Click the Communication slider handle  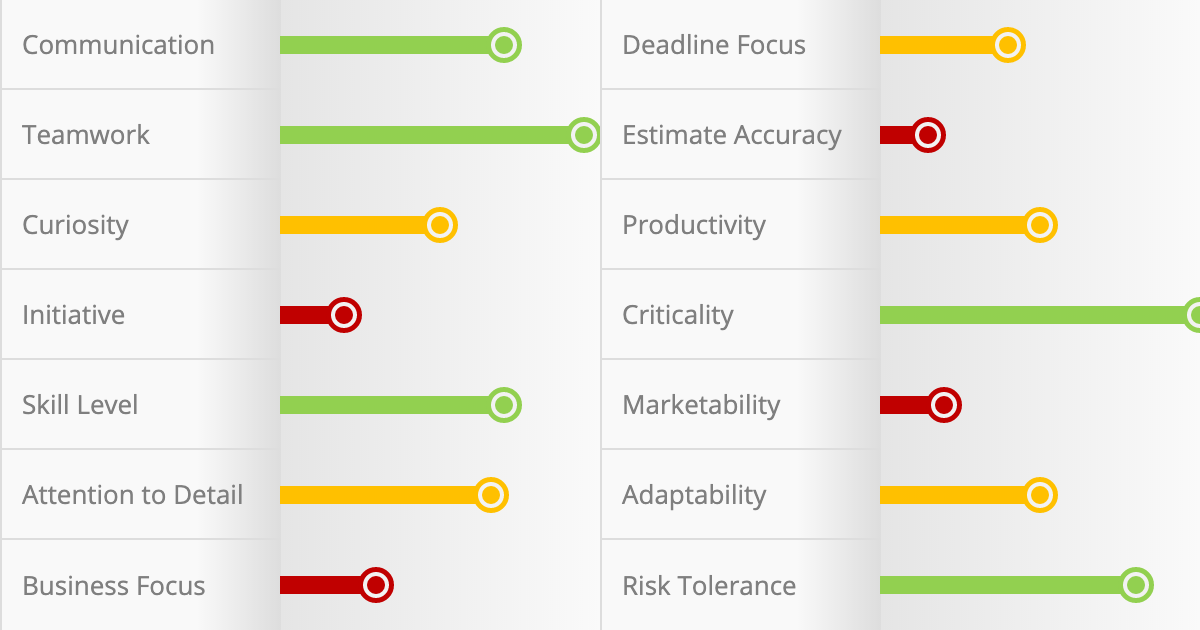tap(505, 45)
